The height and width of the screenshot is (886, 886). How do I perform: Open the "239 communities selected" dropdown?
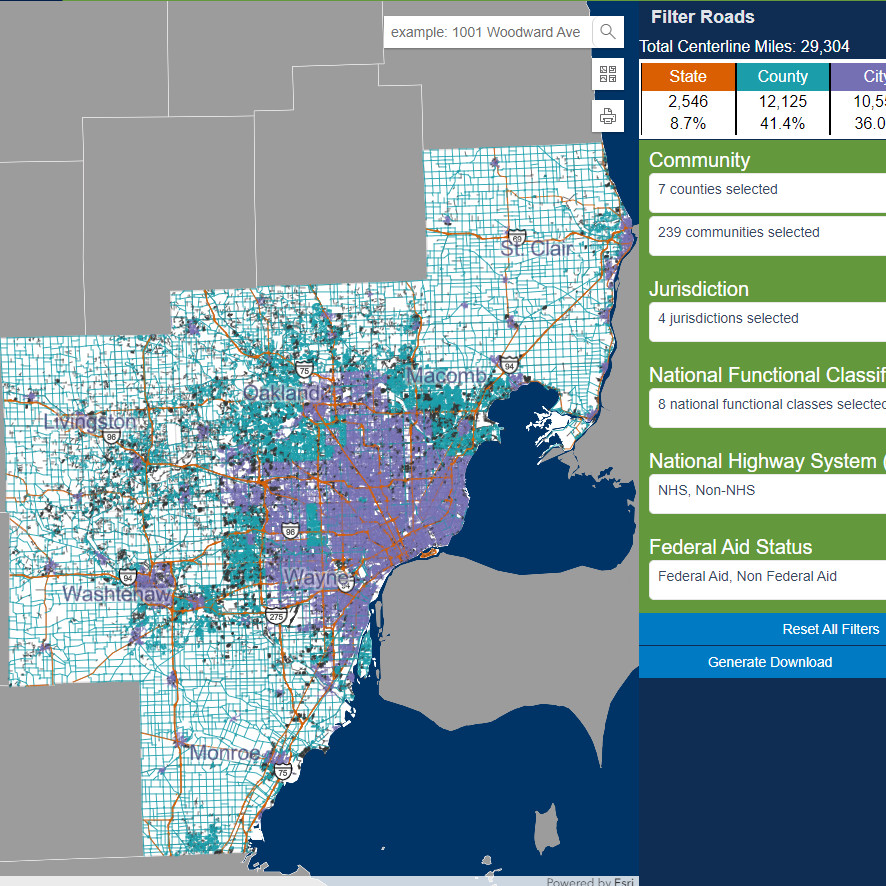click(x=766, y=232)
